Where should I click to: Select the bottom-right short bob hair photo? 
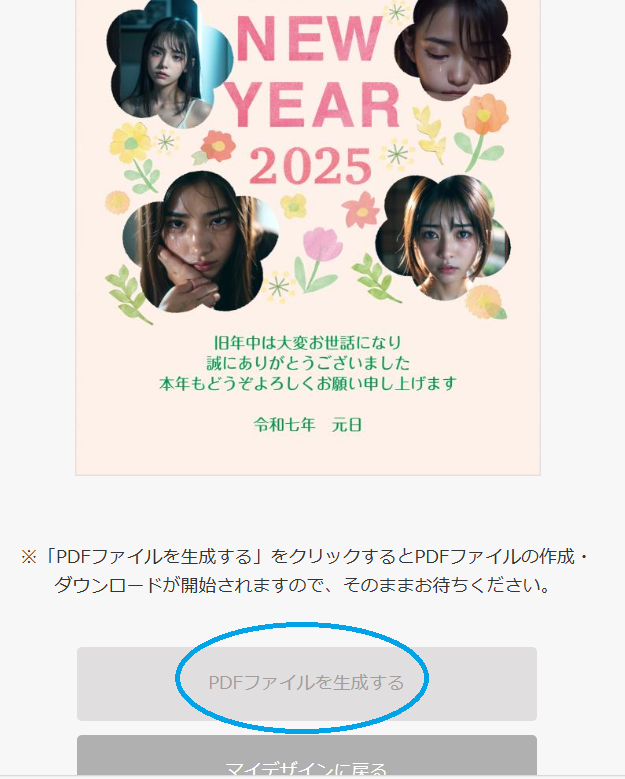coord(443,237)
